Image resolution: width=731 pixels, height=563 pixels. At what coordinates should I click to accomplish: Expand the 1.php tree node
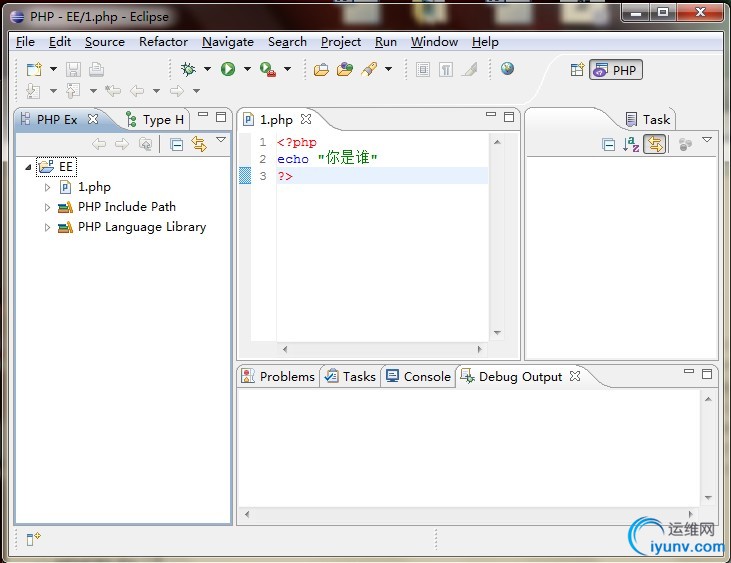(x=47, y=187)
